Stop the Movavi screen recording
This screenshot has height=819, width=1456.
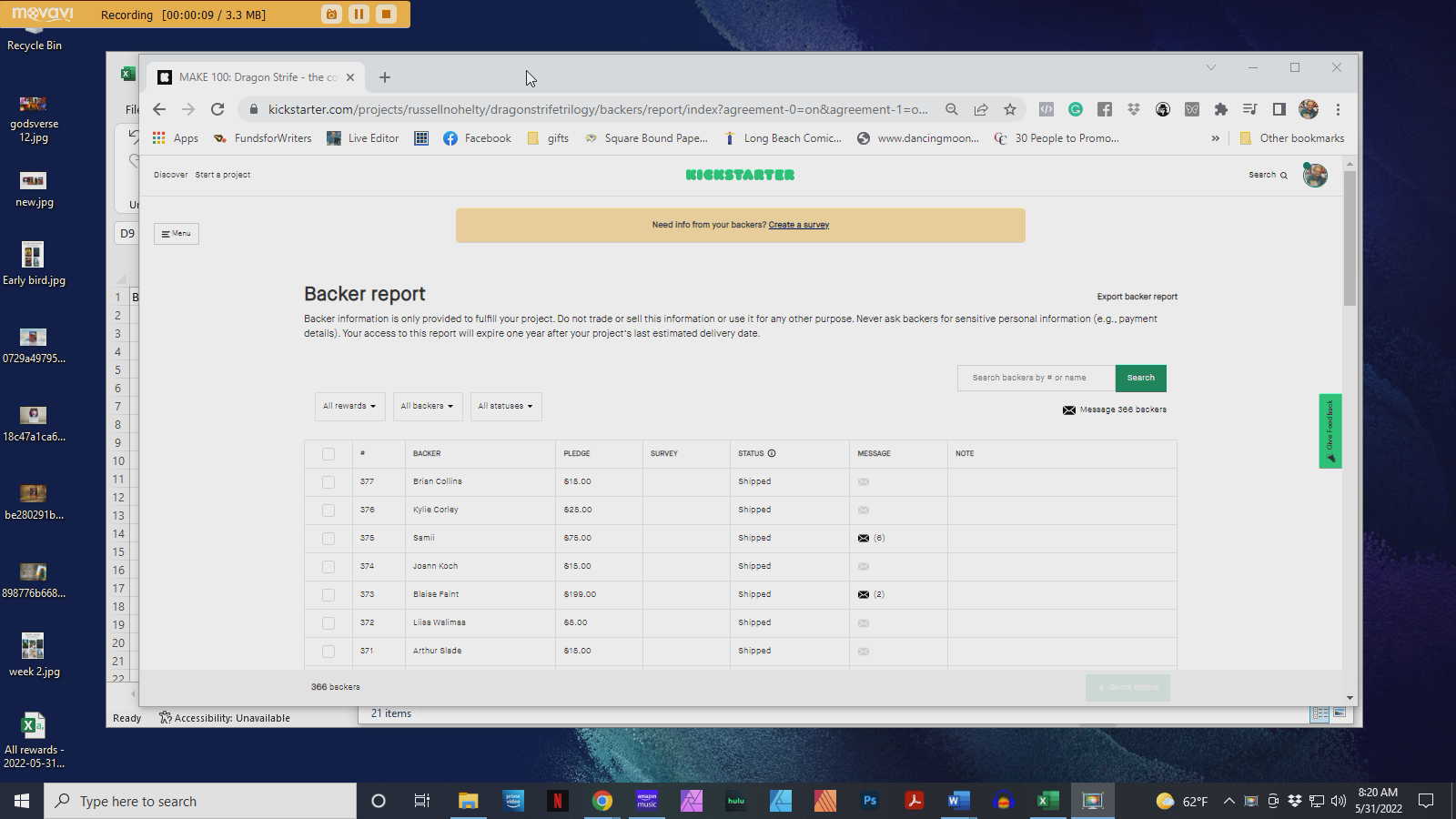point(386,14)
